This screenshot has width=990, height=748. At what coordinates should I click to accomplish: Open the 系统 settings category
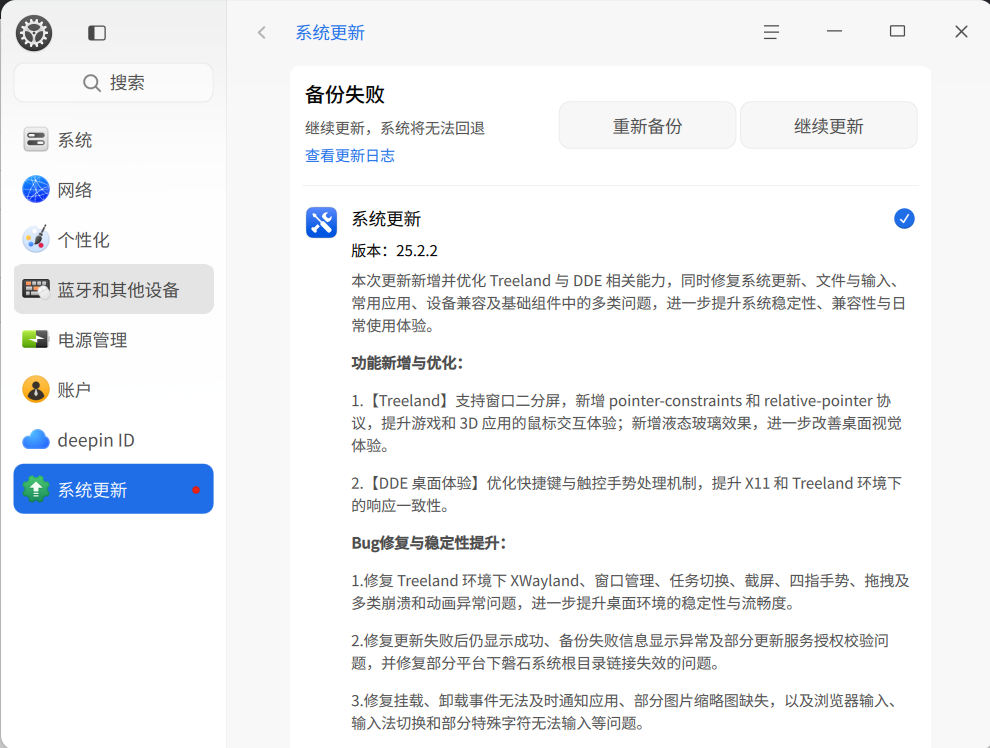coord(114,140)
